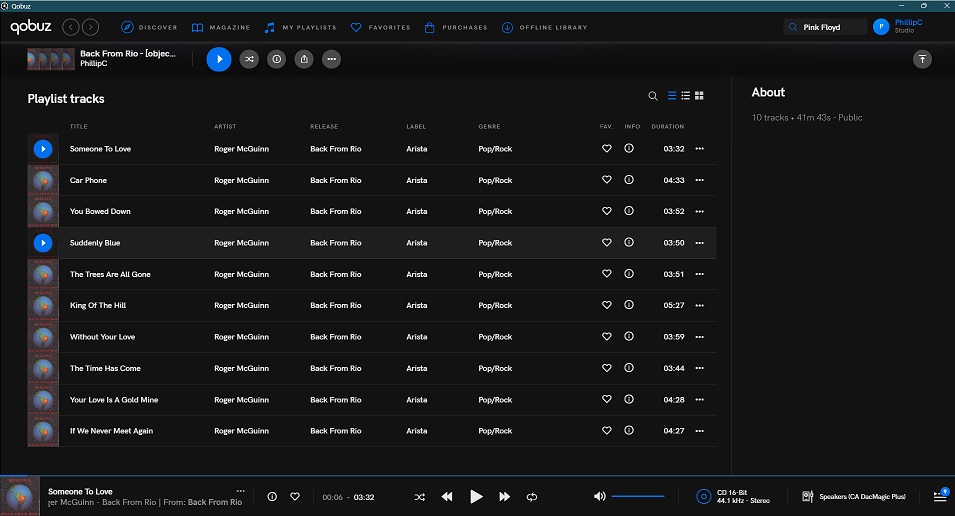The image size is (955, 516).
Task: Toggle repeat mode in player bar
Action: pos(532,497)
